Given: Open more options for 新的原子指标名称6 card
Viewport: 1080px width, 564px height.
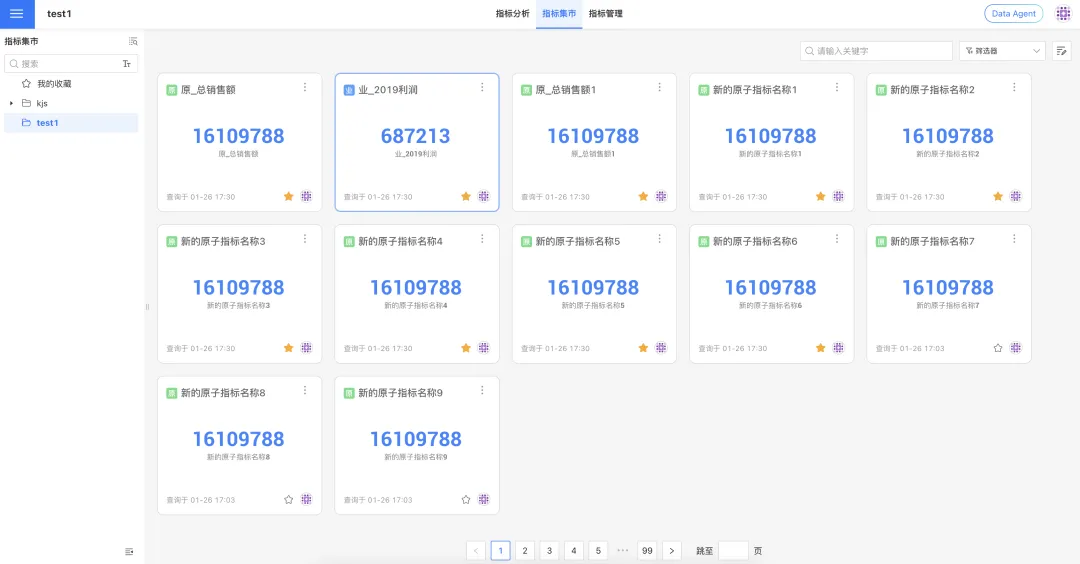Looking at the screenshot, I should point(837,239).
